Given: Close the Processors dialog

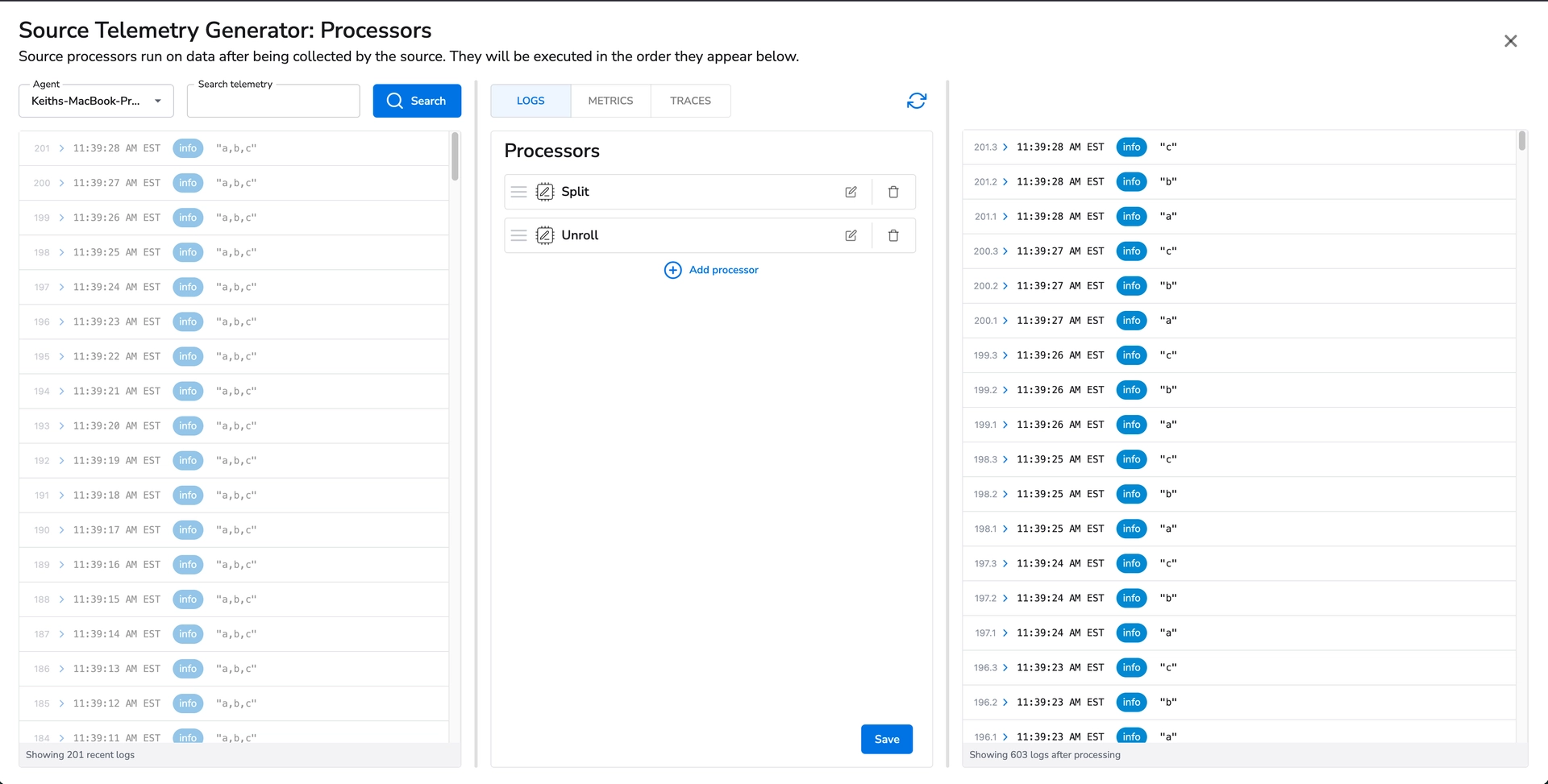Looking at the screenshot, I should point(1510,41).
